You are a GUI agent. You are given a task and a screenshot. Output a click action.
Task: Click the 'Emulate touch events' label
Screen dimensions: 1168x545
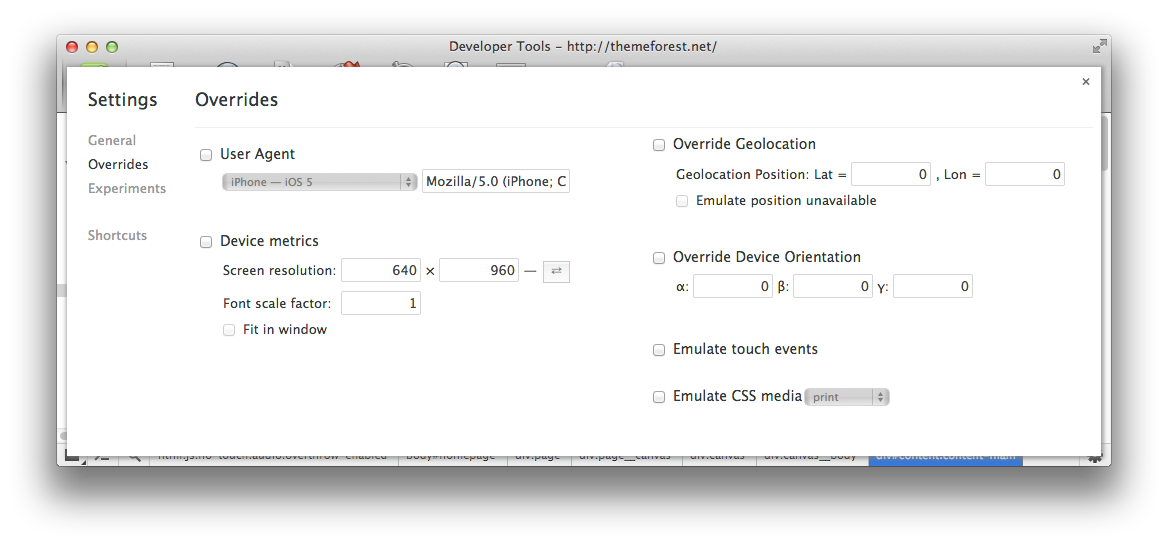point(745,349)
